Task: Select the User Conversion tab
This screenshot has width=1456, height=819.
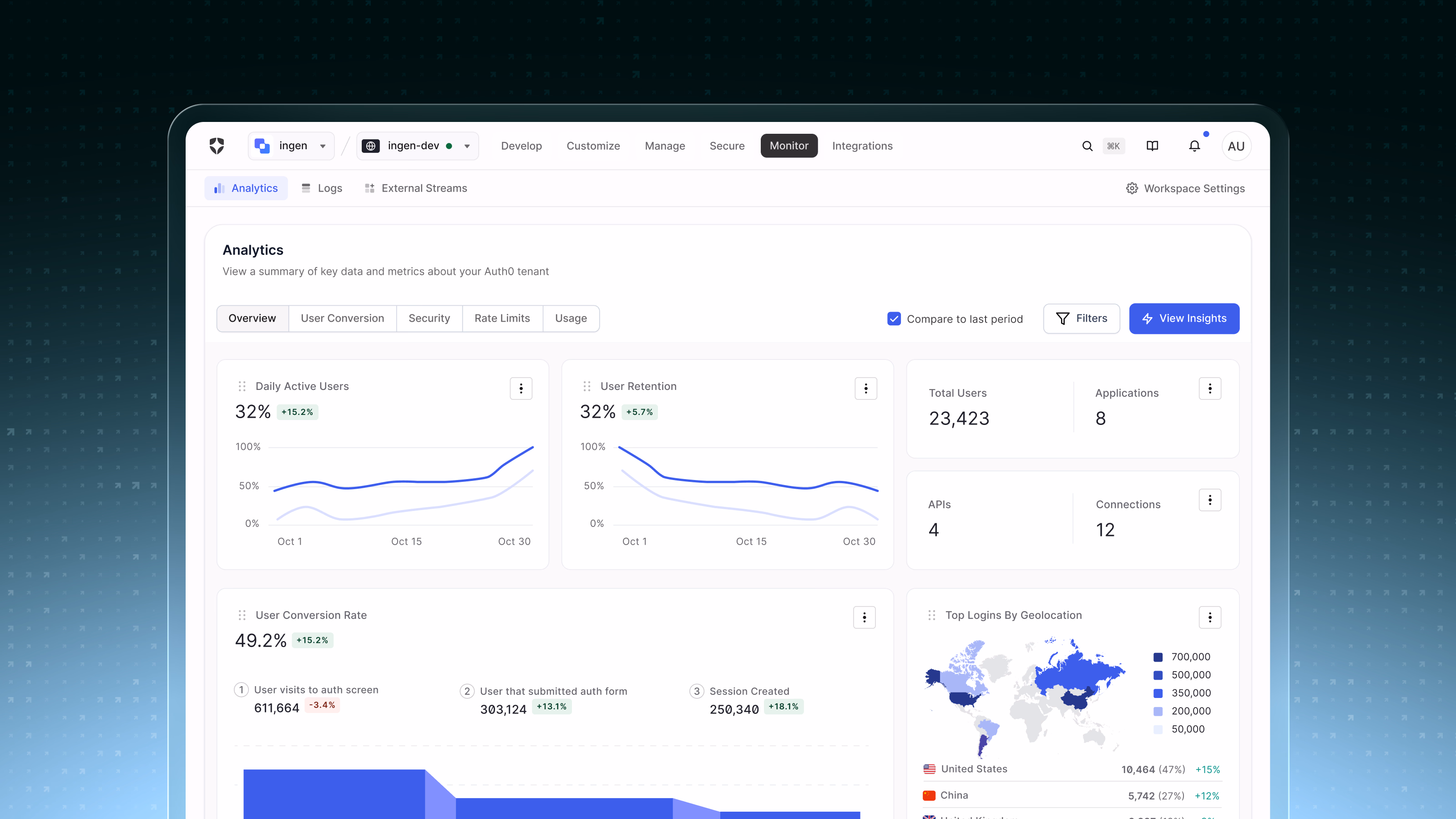Action: click(342, 318)
